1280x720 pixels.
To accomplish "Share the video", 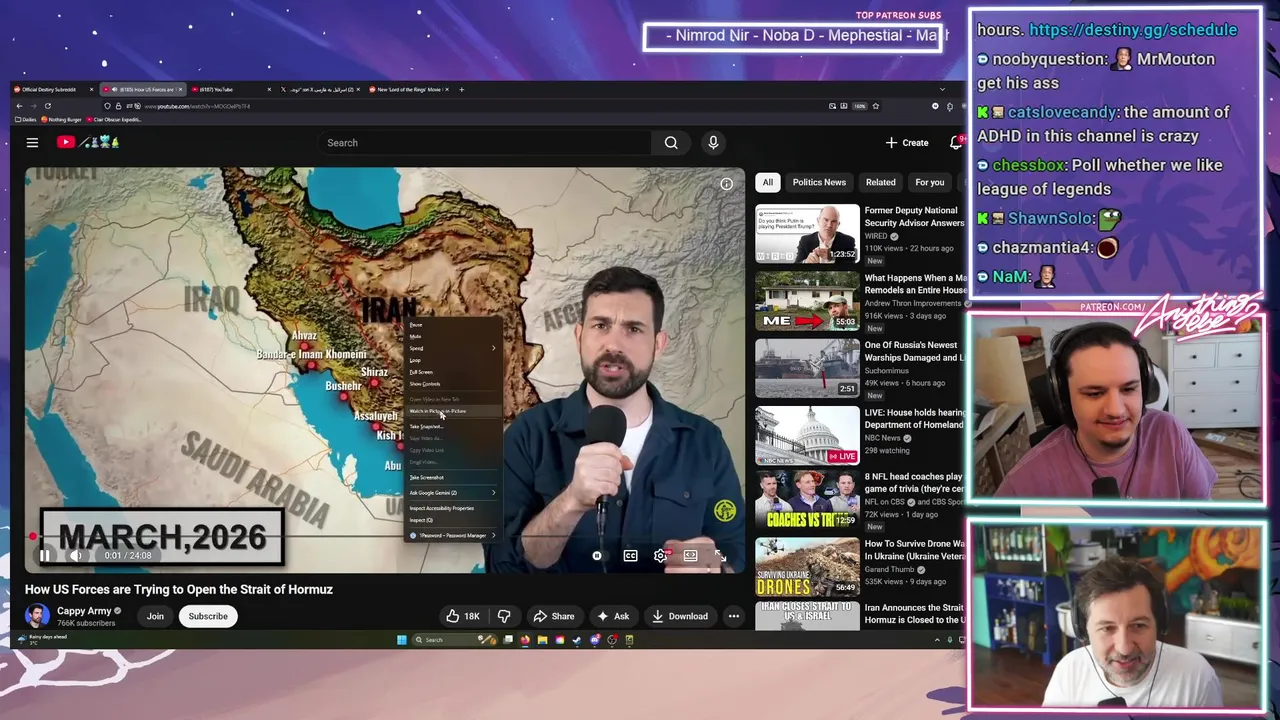I will (x=554, y=616).
